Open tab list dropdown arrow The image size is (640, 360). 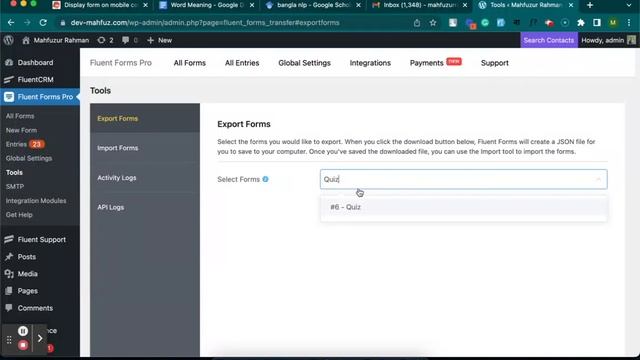point(629,5)
